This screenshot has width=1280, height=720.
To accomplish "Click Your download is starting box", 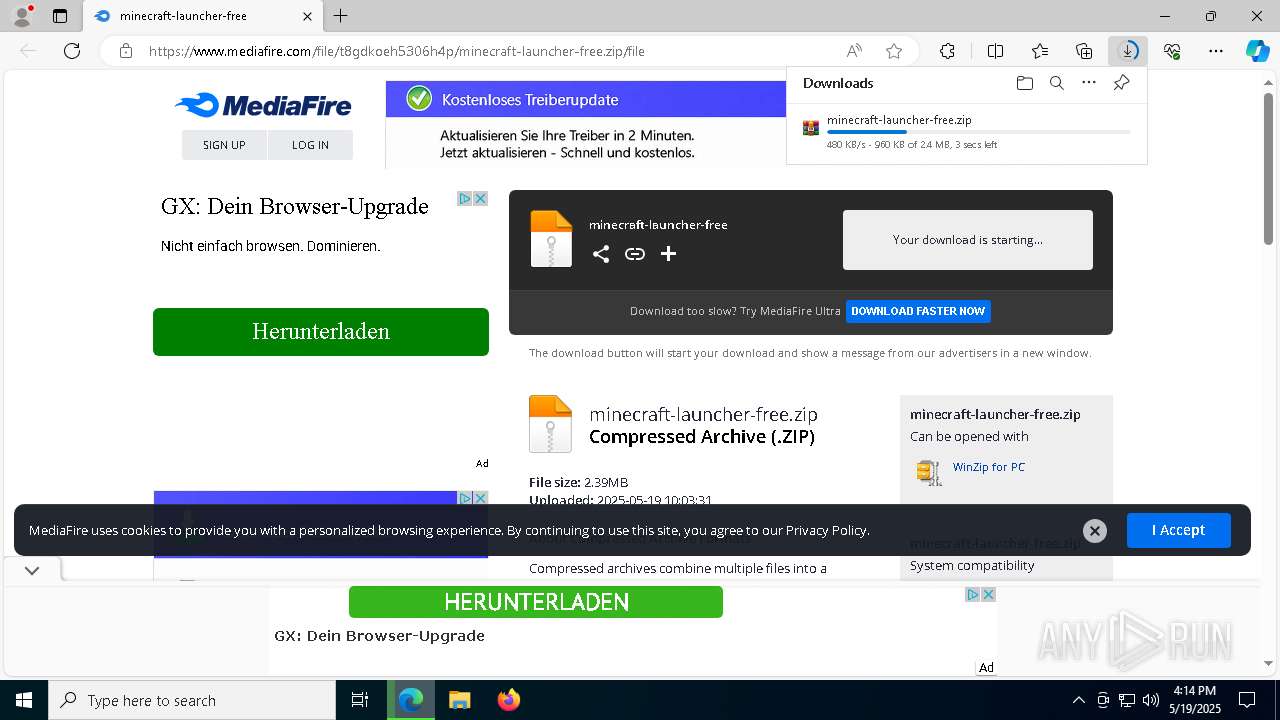I will click(968, 240).
